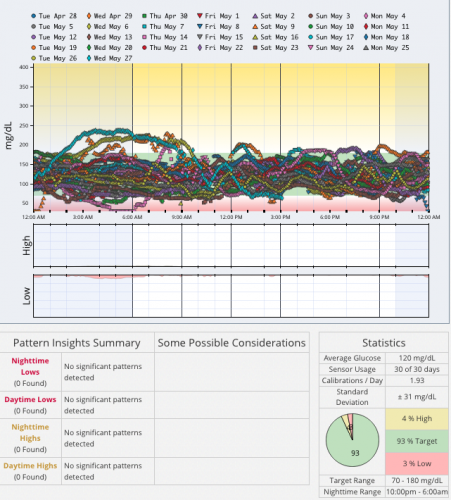Click the Fri May 8 legend entry

(218, 27)
